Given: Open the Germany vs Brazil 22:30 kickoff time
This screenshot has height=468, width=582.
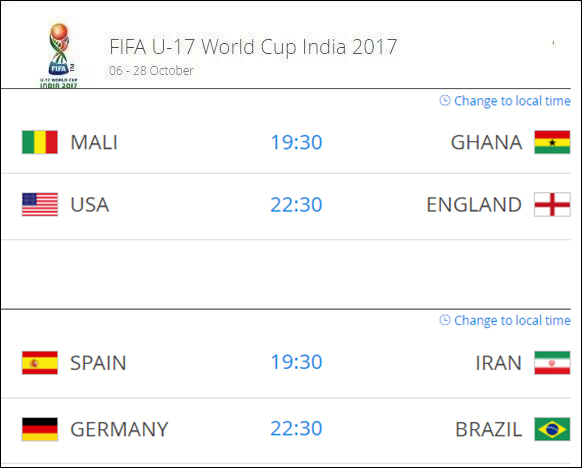Looking at the screenshot, I should pos(296,428).
